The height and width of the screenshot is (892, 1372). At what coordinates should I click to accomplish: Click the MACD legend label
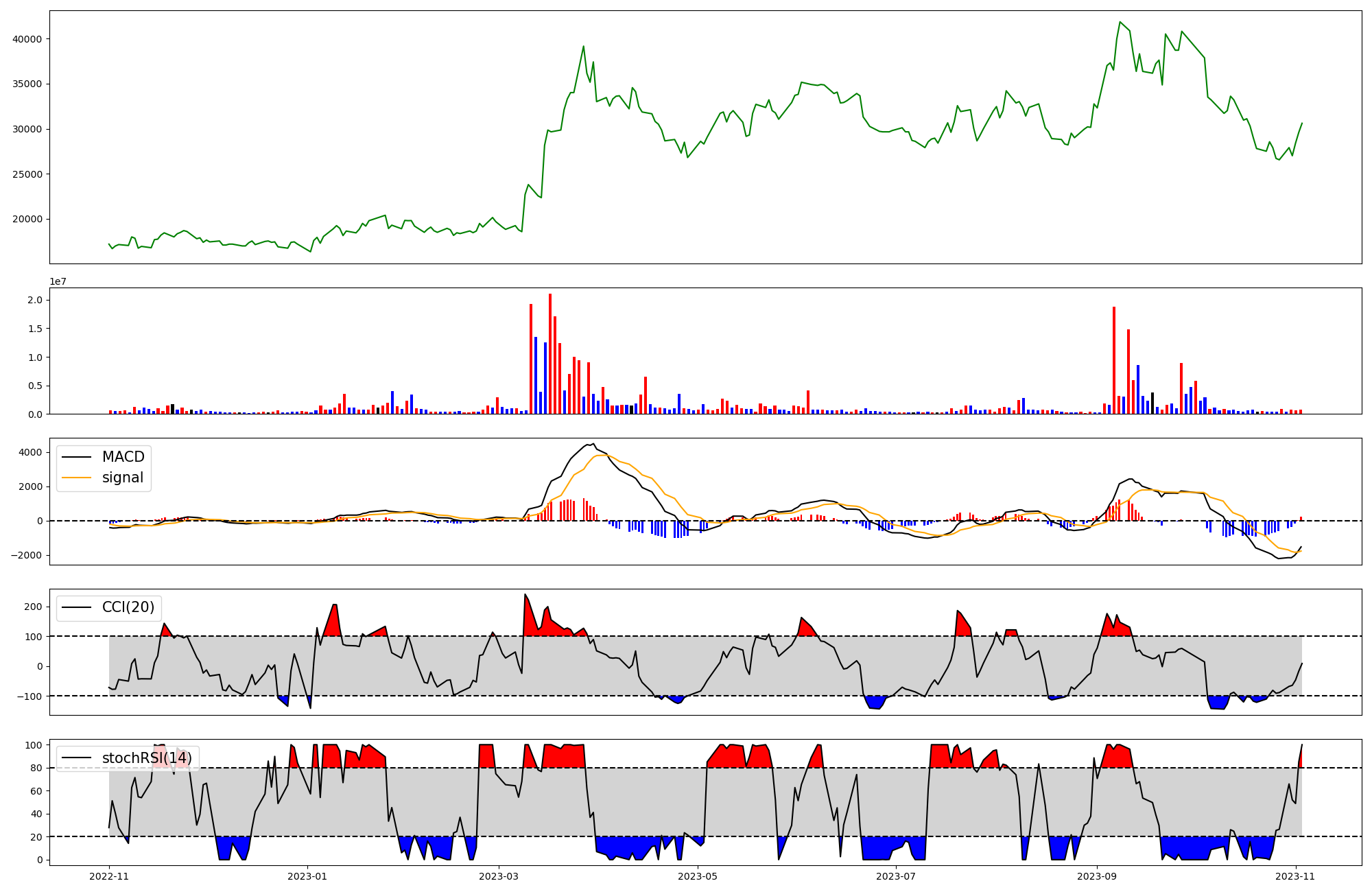coord(123,457)
